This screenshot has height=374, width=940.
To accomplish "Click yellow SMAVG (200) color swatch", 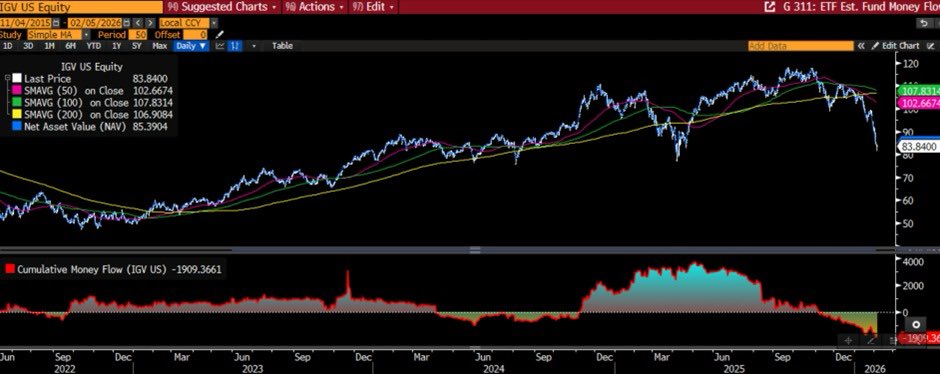I will [x=16, y=114].
